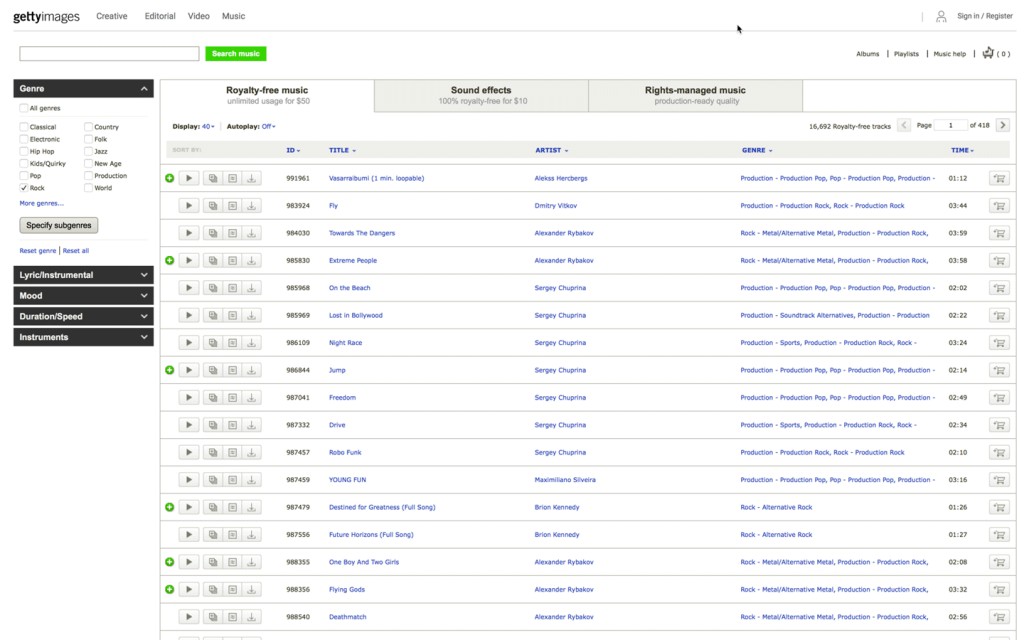Image resolution: width=1024 pixels, height=640 pixels.
Task: Open the shopping basket in the header
Action: [990, 54]
